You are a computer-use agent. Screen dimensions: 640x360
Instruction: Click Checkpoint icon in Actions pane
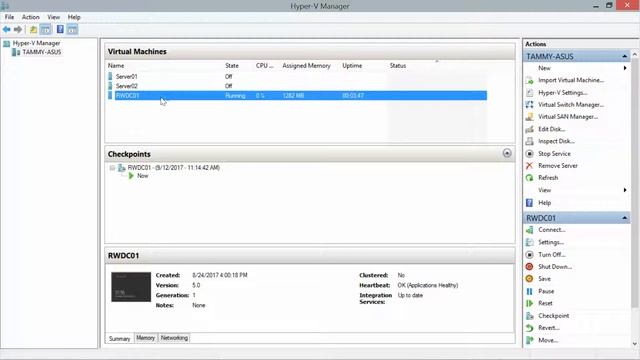pyautogui.click(x=529, y=316)
